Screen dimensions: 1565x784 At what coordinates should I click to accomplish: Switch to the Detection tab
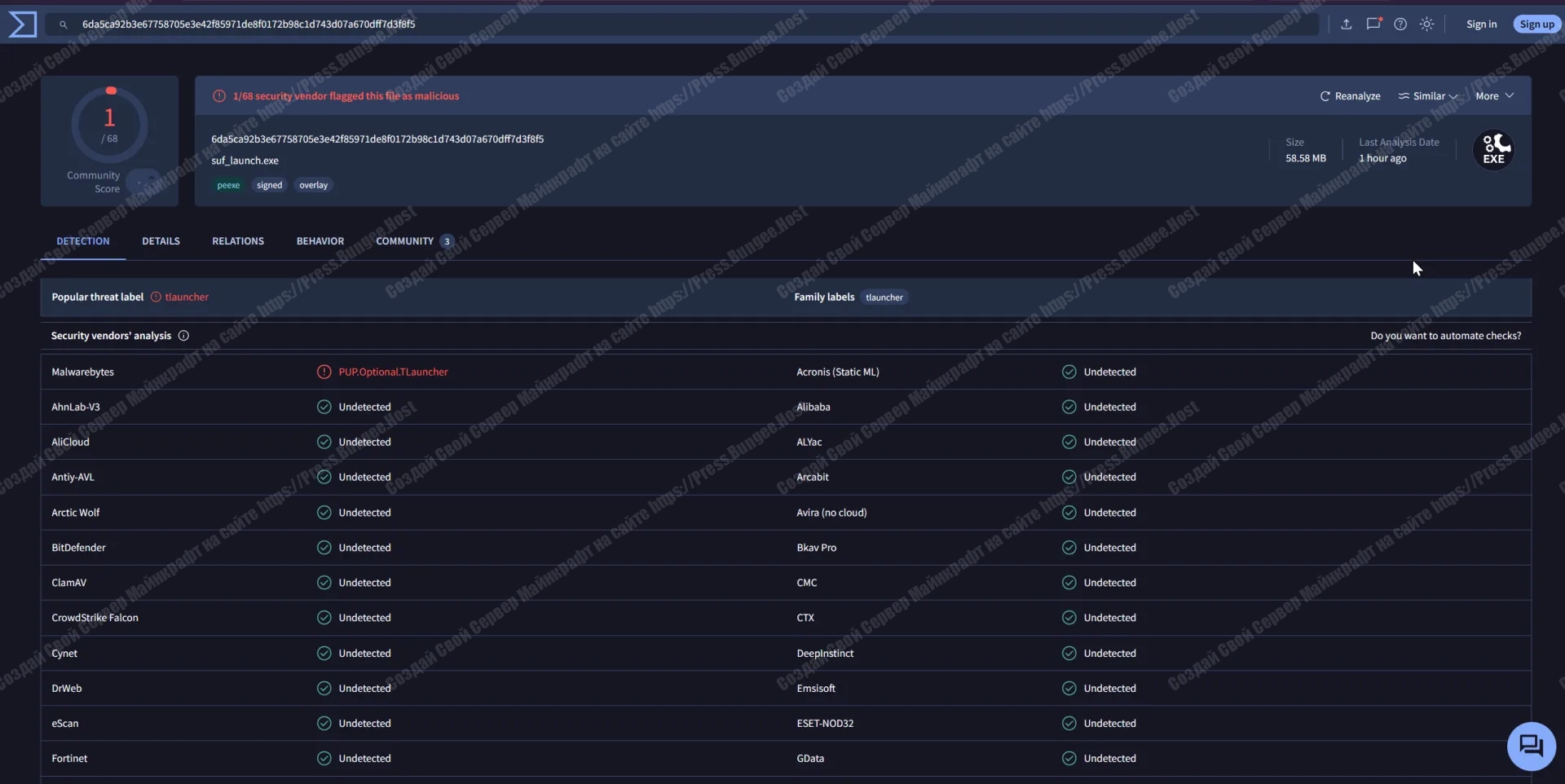pos(83,241)
